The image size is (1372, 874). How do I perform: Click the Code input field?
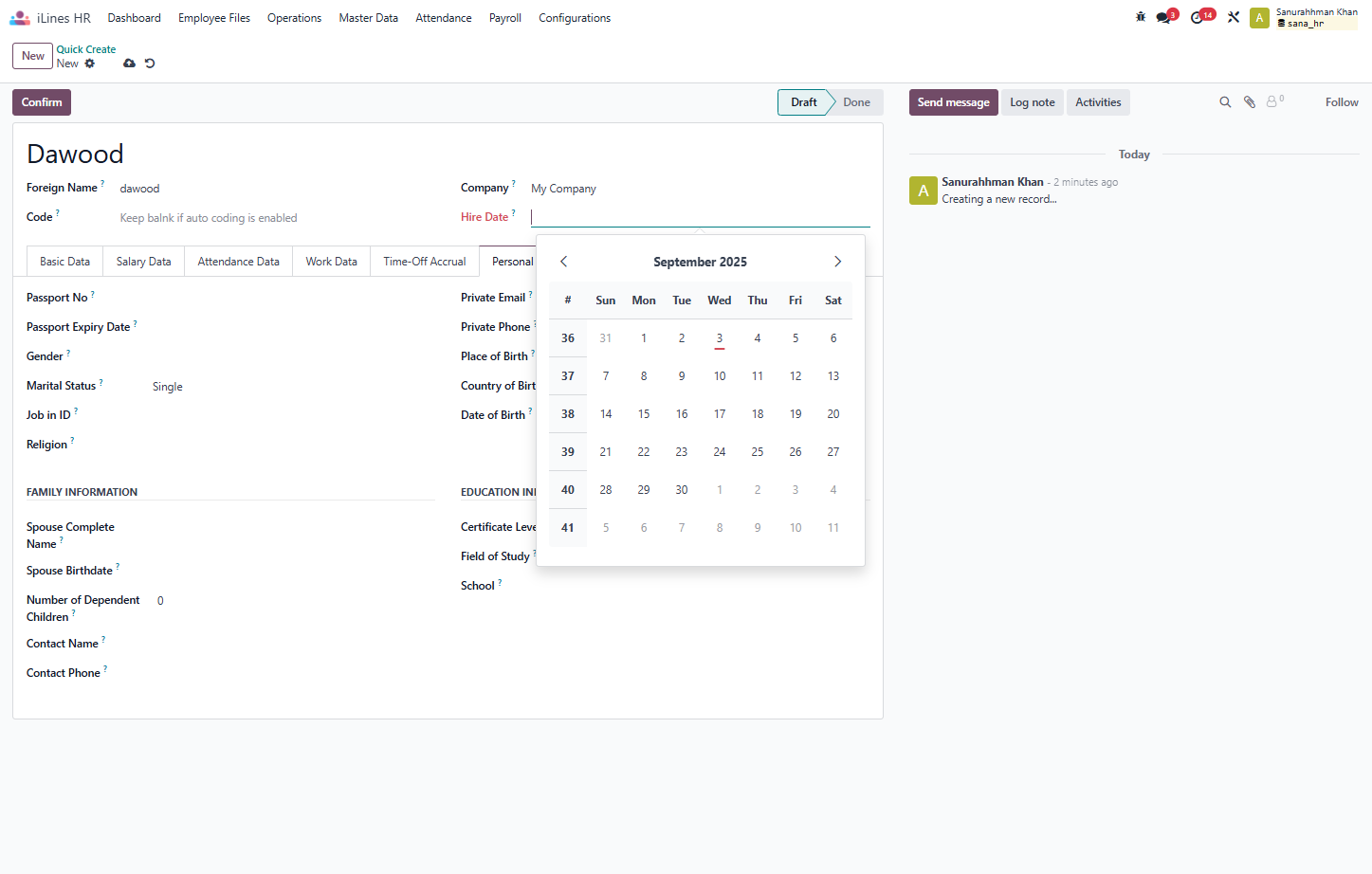(x=277, y=218)
